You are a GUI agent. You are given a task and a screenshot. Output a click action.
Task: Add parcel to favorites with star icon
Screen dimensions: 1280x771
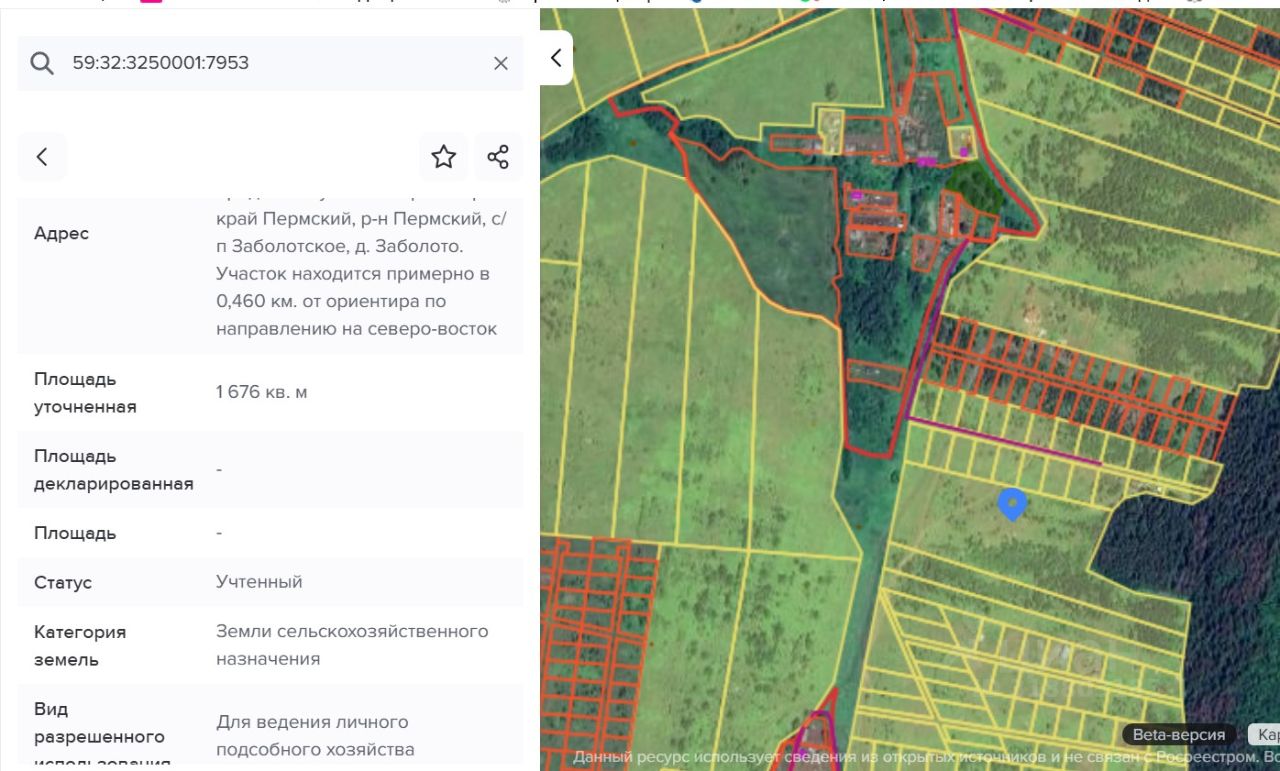coord(443,157)
